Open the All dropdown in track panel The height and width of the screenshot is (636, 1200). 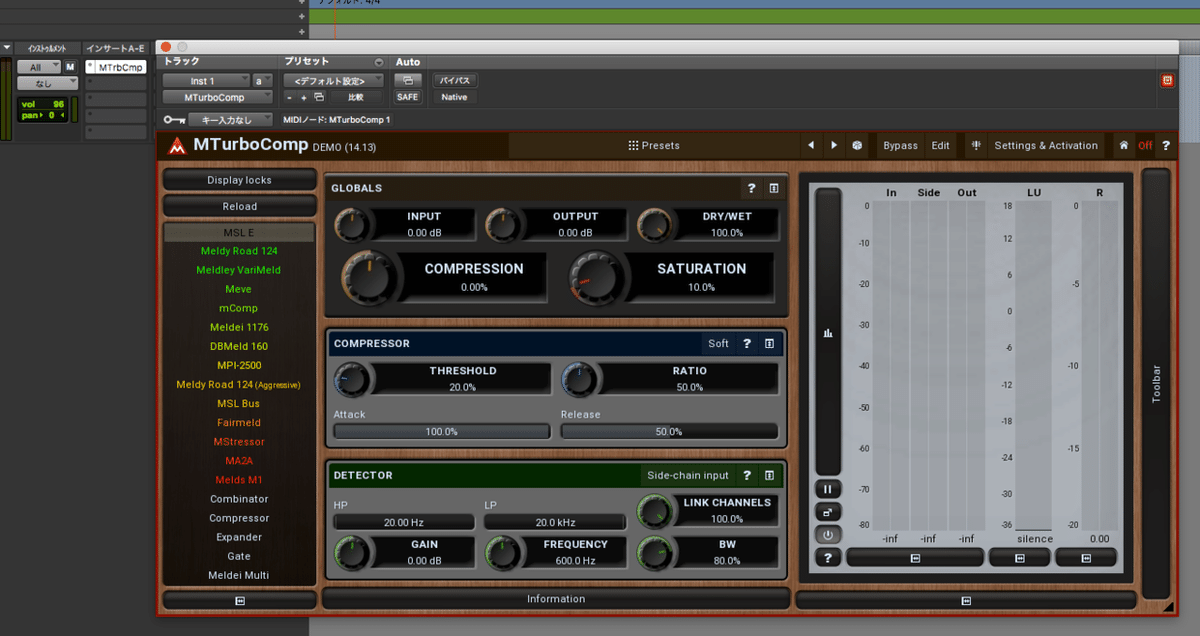(x=39, y=67)
